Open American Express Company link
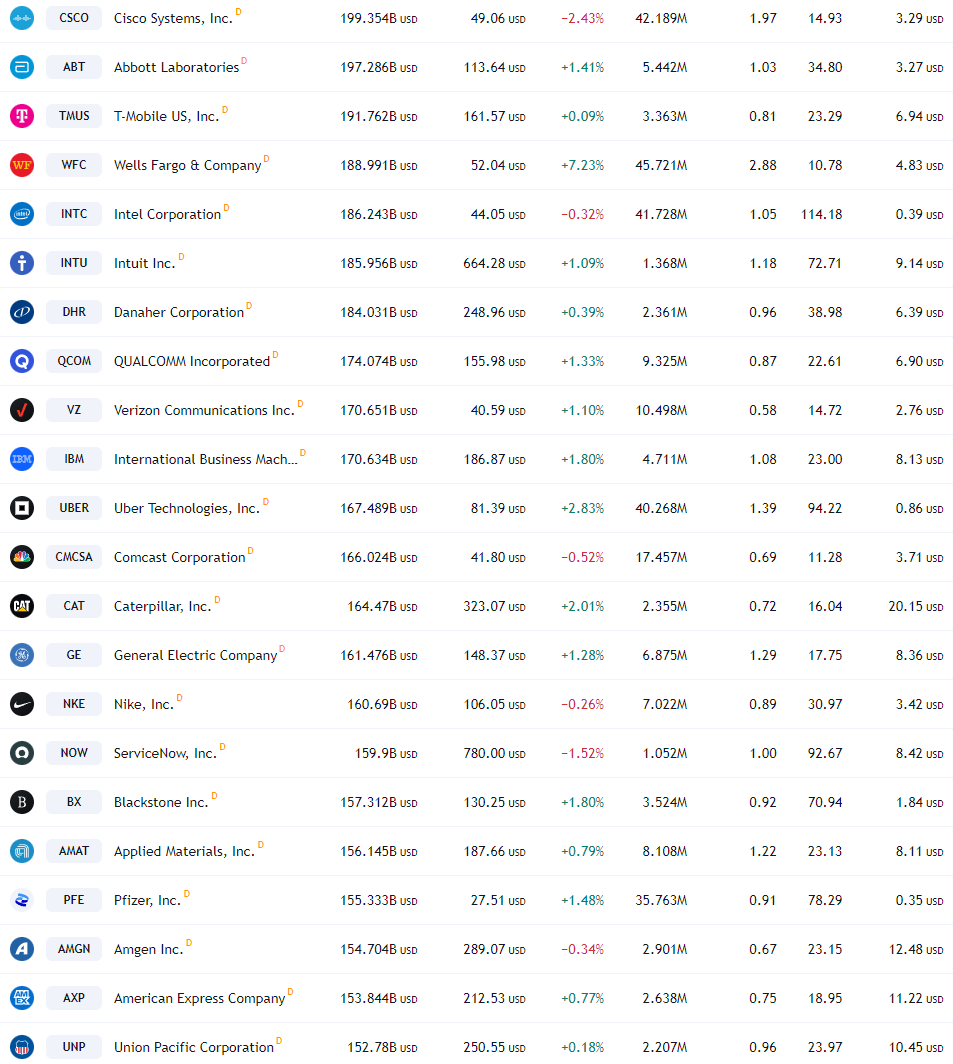 pos(200,998)
